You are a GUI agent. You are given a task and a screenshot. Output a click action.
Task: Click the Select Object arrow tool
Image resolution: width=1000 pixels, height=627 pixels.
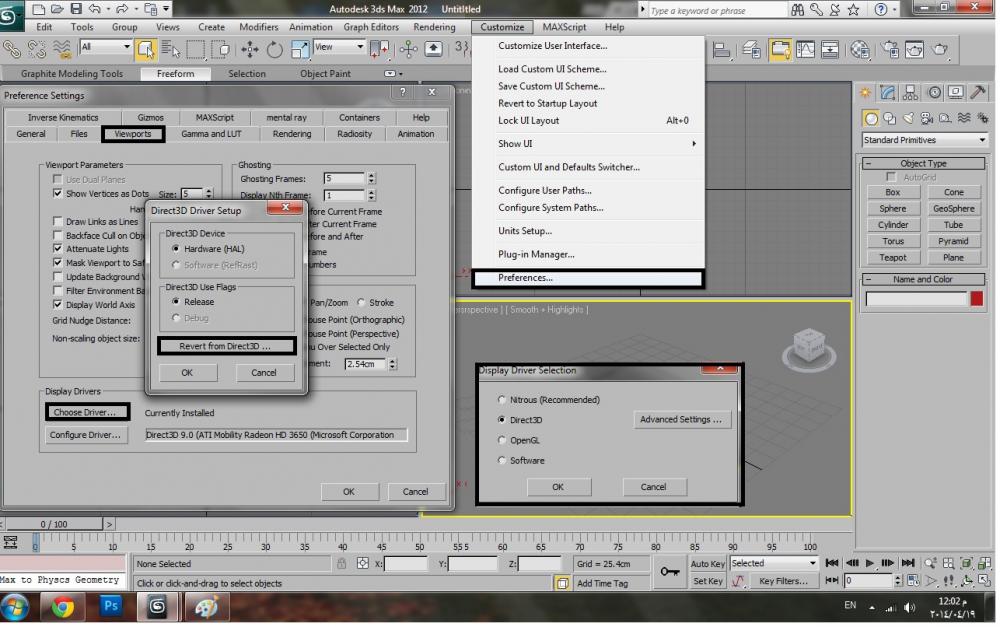pos(146,49)
